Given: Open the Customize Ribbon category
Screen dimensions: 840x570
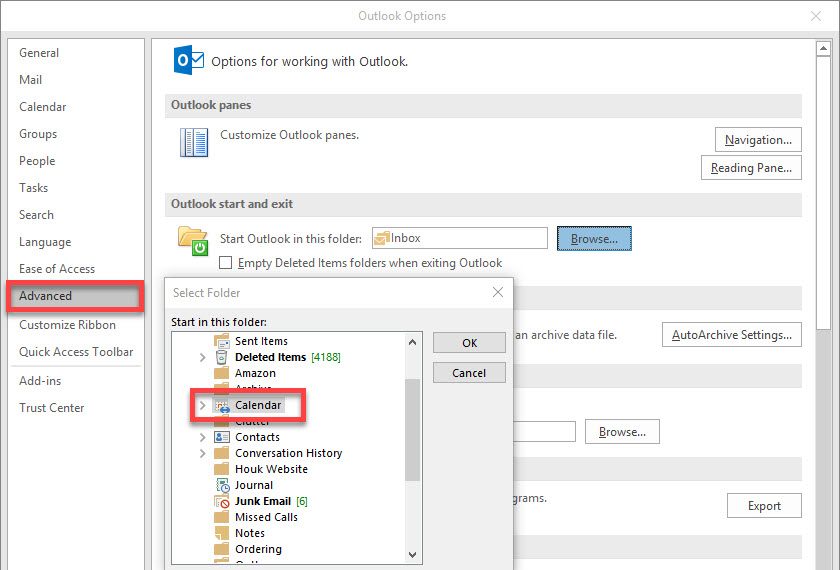Looking at the screenshot, I should 68,325.
